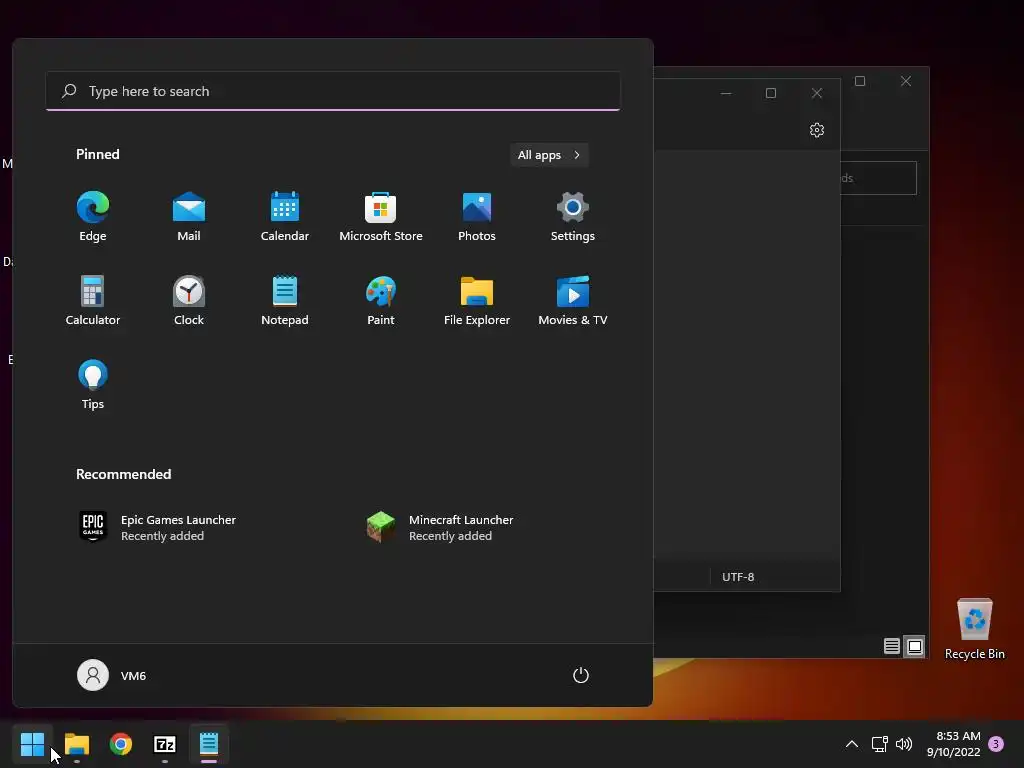Open the VM6 user account menu
Screen dimensions: 1024x768
click(x=112, y=675)
